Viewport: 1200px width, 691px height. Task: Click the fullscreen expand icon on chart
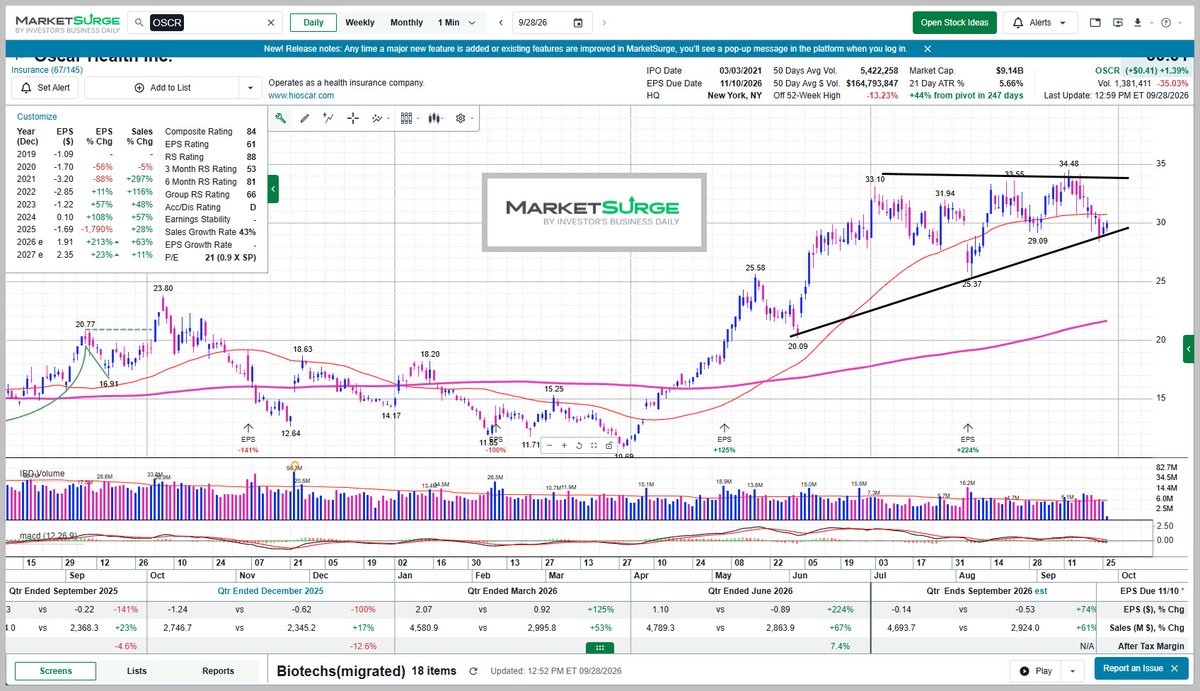click(x=594, y=446)
